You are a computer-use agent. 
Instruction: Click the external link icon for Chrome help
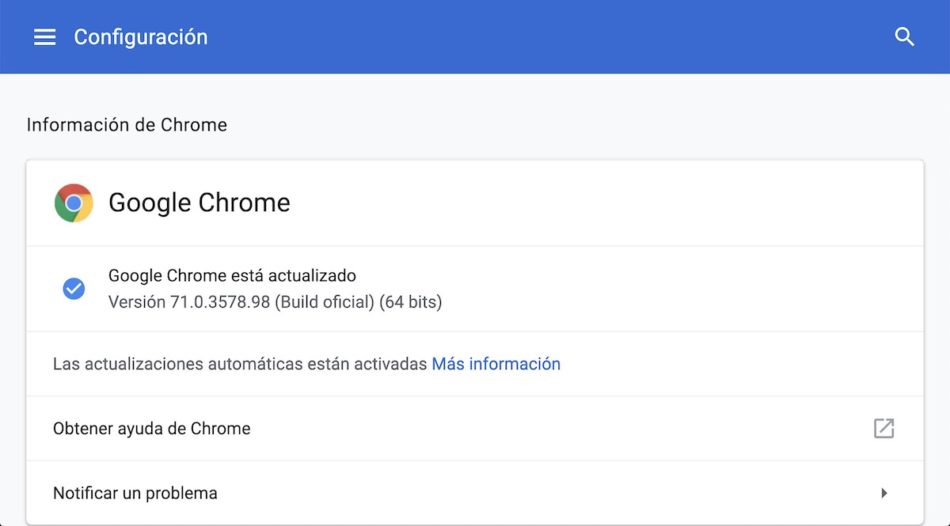pyautogui.click(x=884, y=428)
